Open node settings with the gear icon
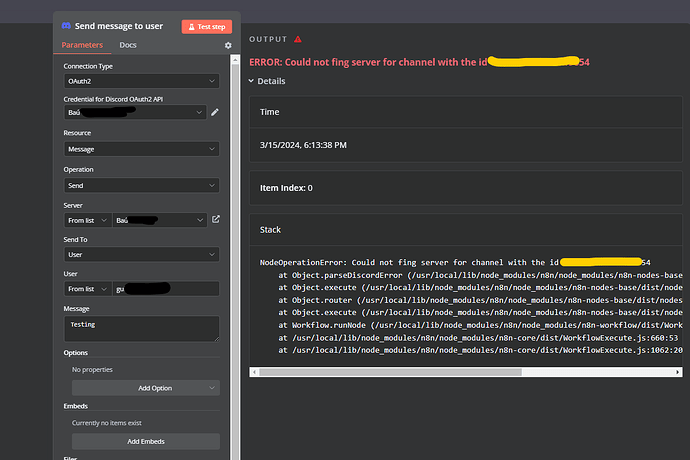690x460 pixels. (x=227, y=46)
